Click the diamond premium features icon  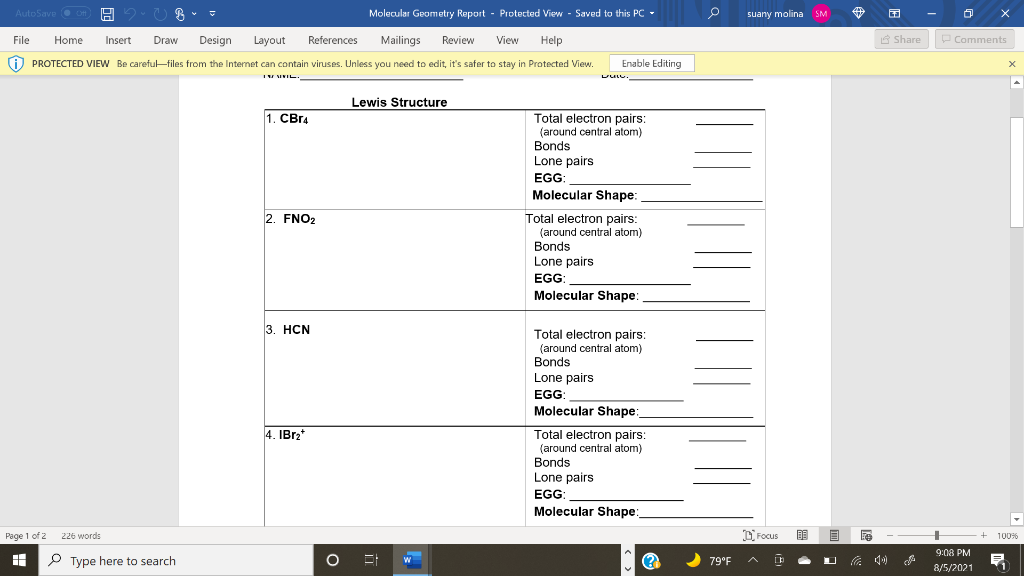click(x=859, y=13)
